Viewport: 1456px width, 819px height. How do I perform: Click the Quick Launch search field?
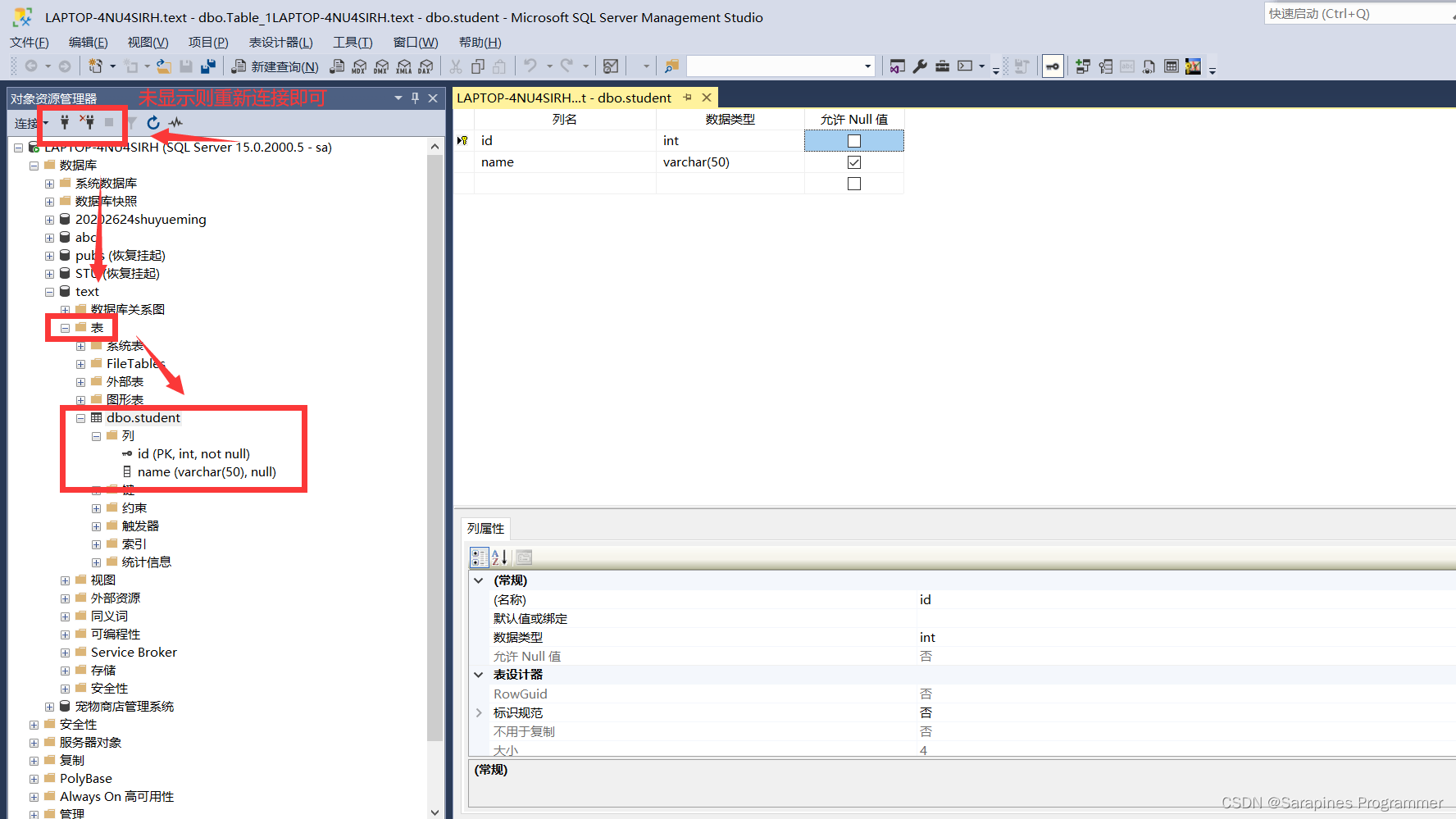coord(1359,14)
